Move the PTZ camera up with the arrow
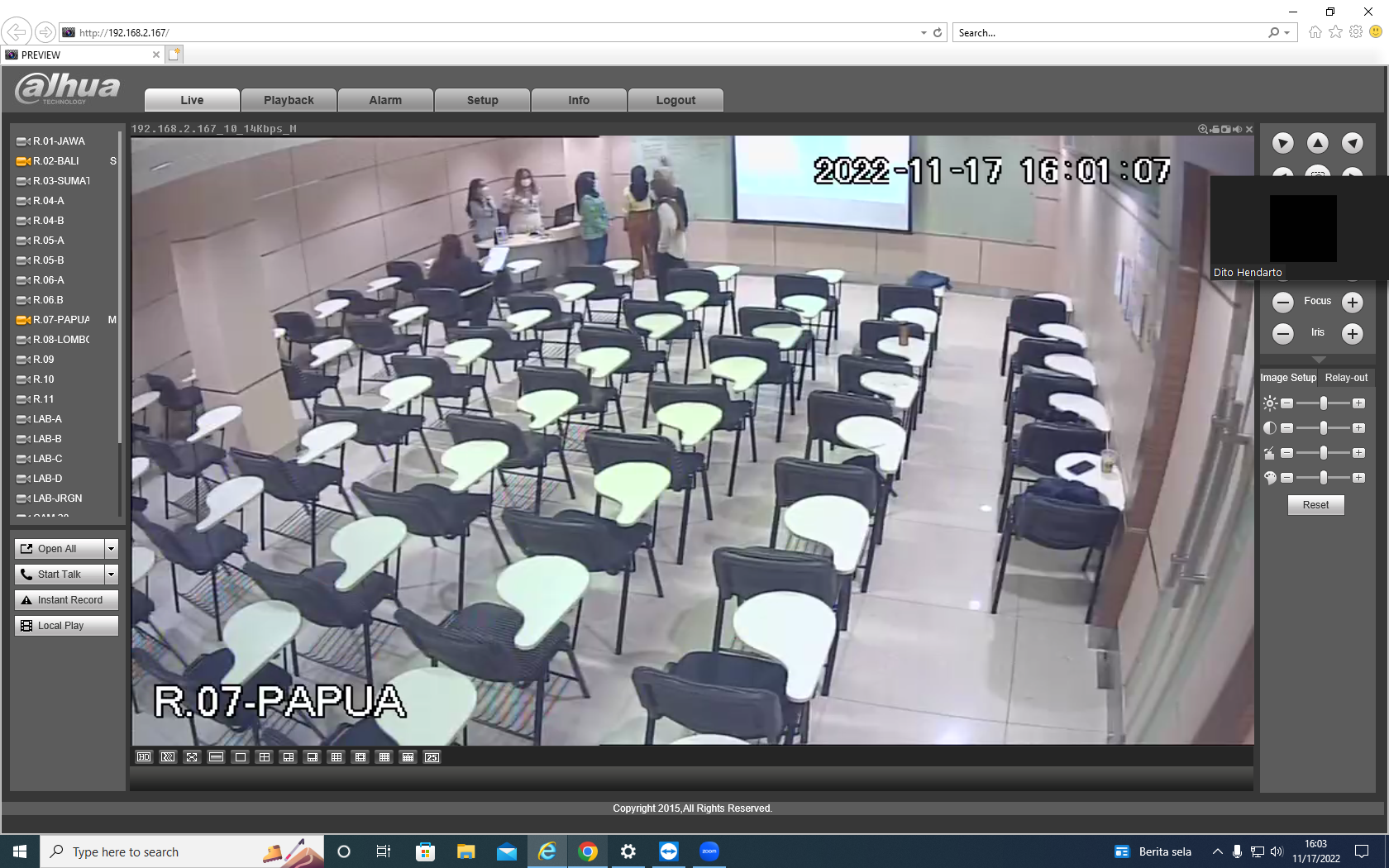Screen dimensions: 1389x868 tap(1318, 143)
